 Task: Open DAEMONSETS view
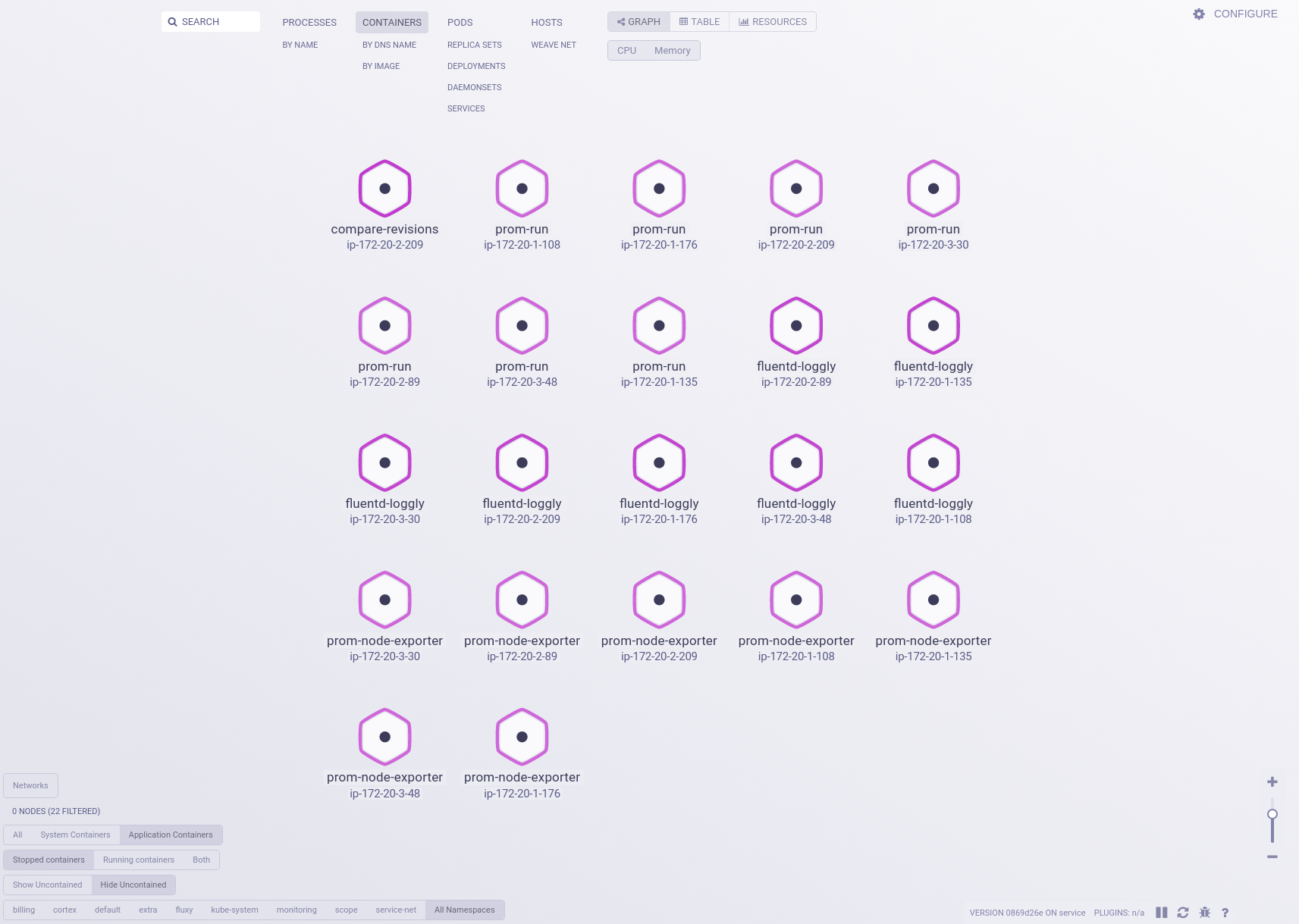(475, 88)
